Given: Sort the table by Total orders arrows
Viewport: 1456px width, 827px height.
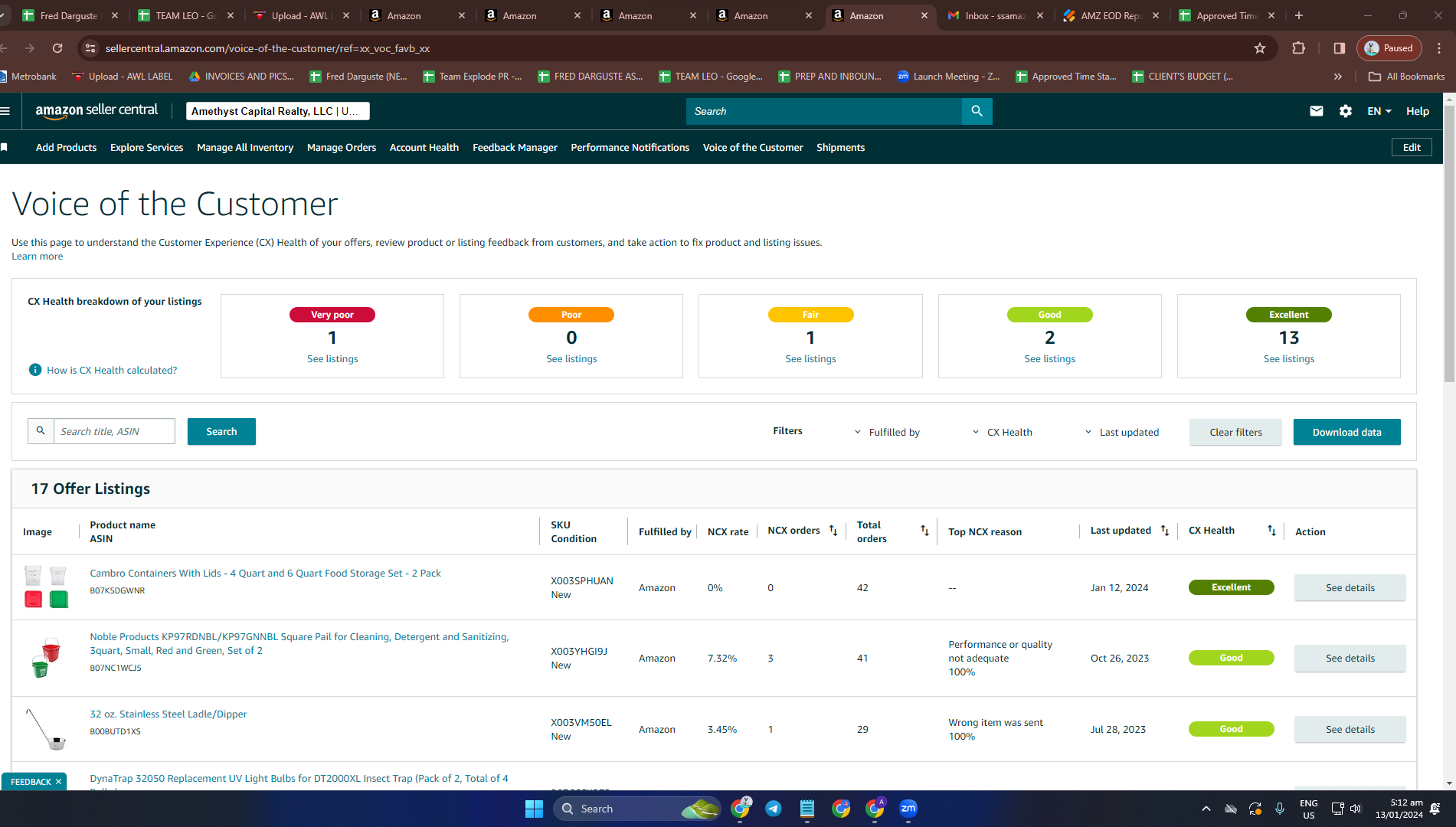Looking at the screenshot, I should 924,531.
